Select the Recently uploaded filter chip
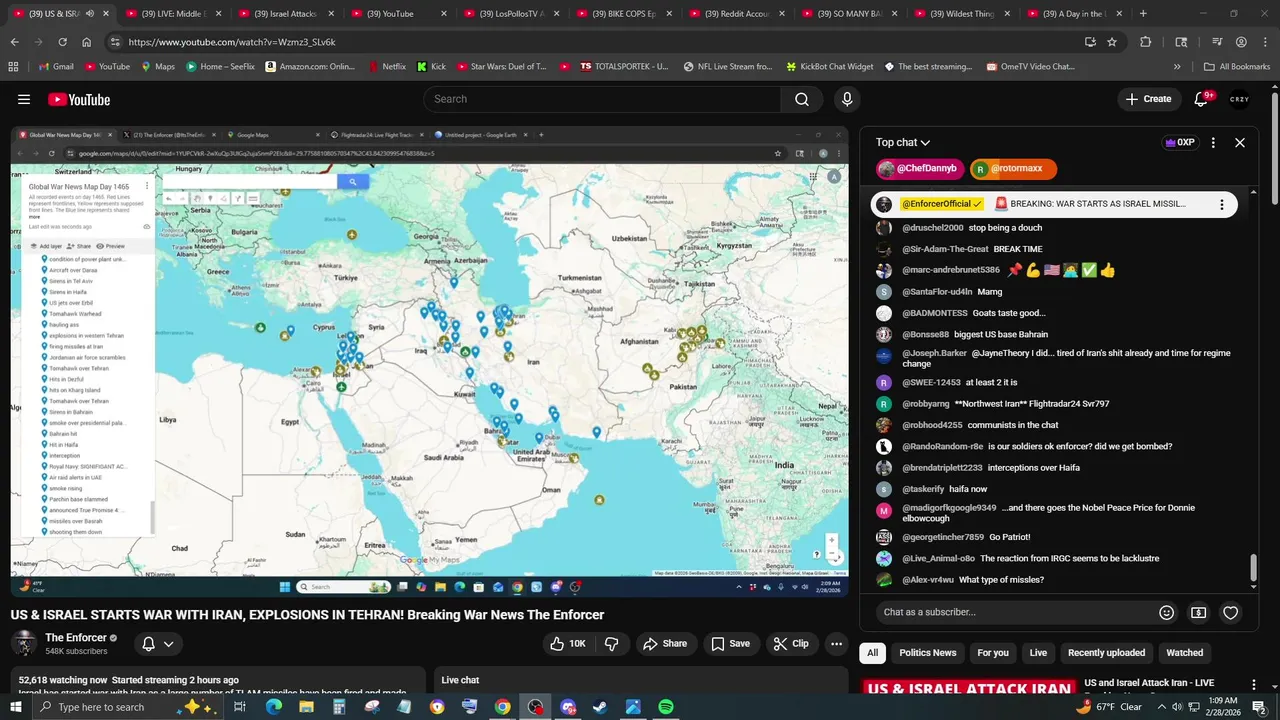The image size is (1280, 720). click(x=1106, y=653)
